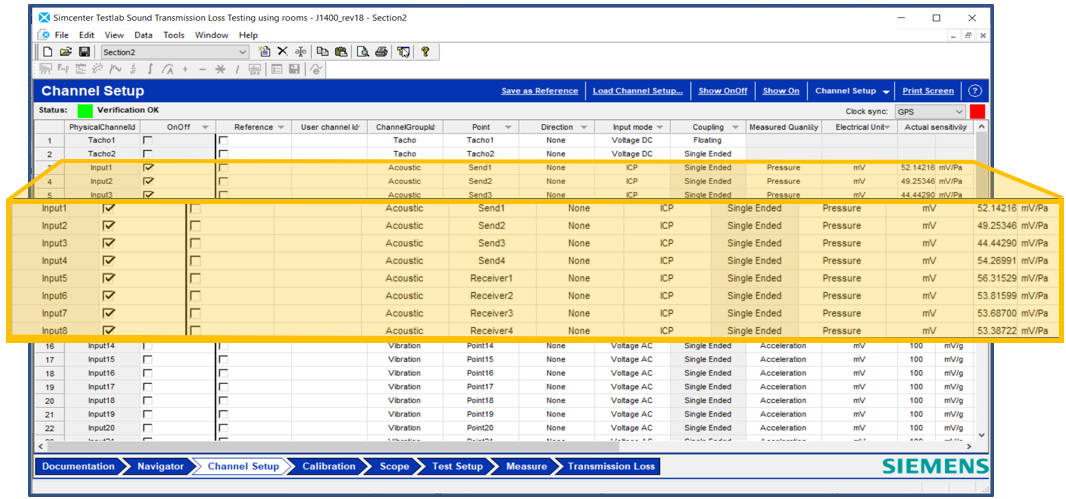1066x499 pixels.
Task: Click the rename section toolbar icon
Action: [300, 52]
